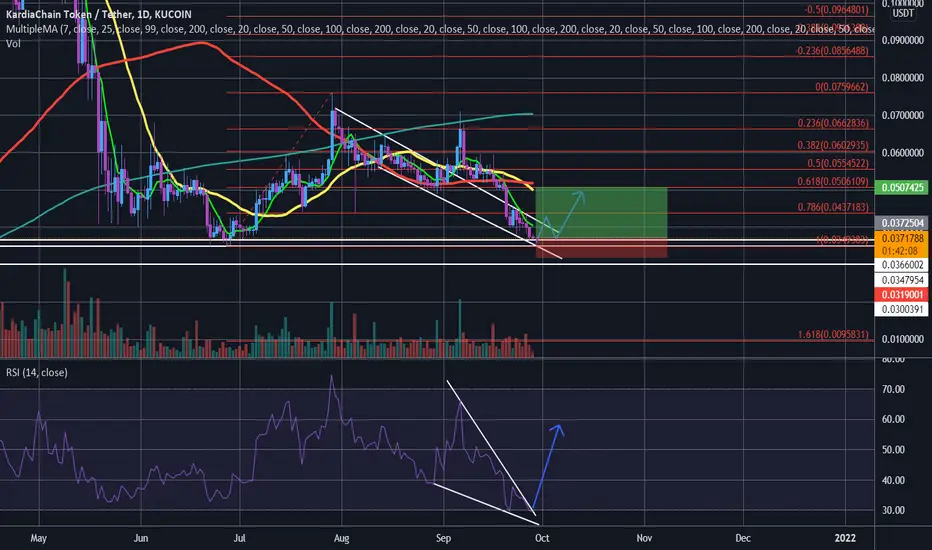Select the green long position target zone
Image resolution: width=932 pixels, height=550 pixels.
[601, 213]
